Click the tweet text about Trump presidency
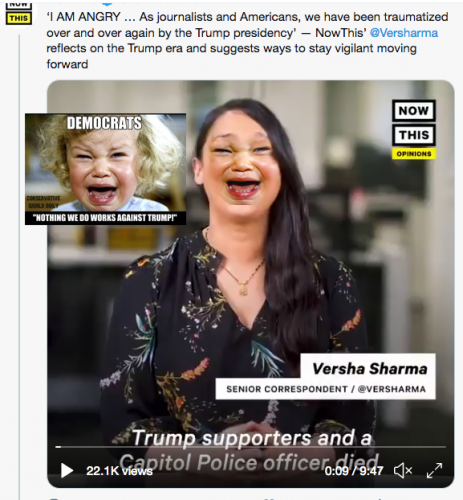463x500 pixels. [x=247, y=40]
